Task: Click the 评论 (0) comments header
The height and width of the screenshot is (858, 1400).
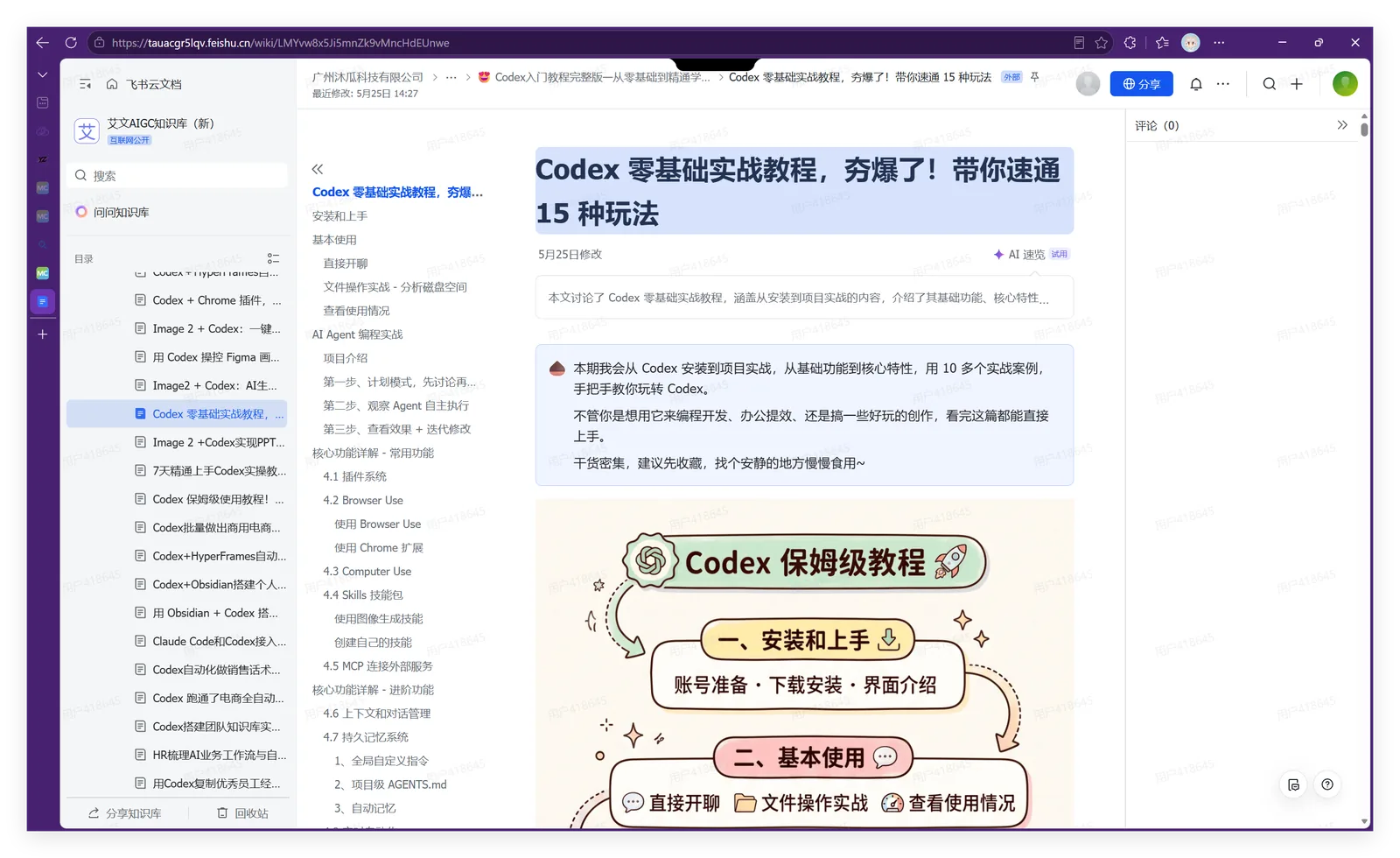Action: click(1157, 125)
